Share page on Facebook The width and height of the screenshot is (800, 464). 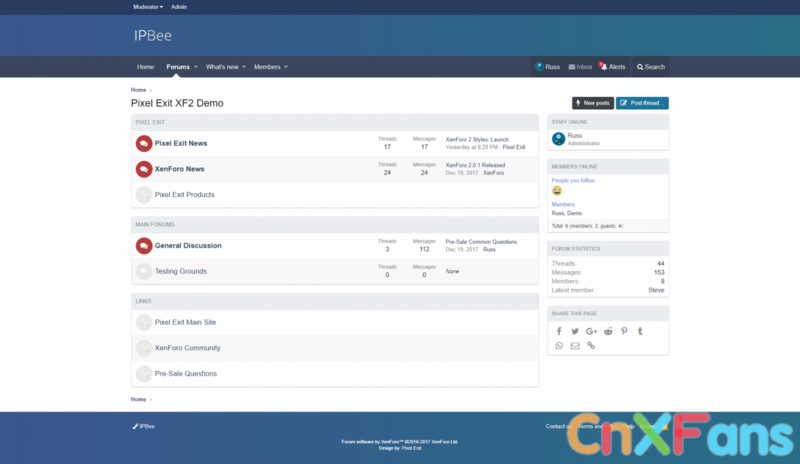[x=559, y=331]
